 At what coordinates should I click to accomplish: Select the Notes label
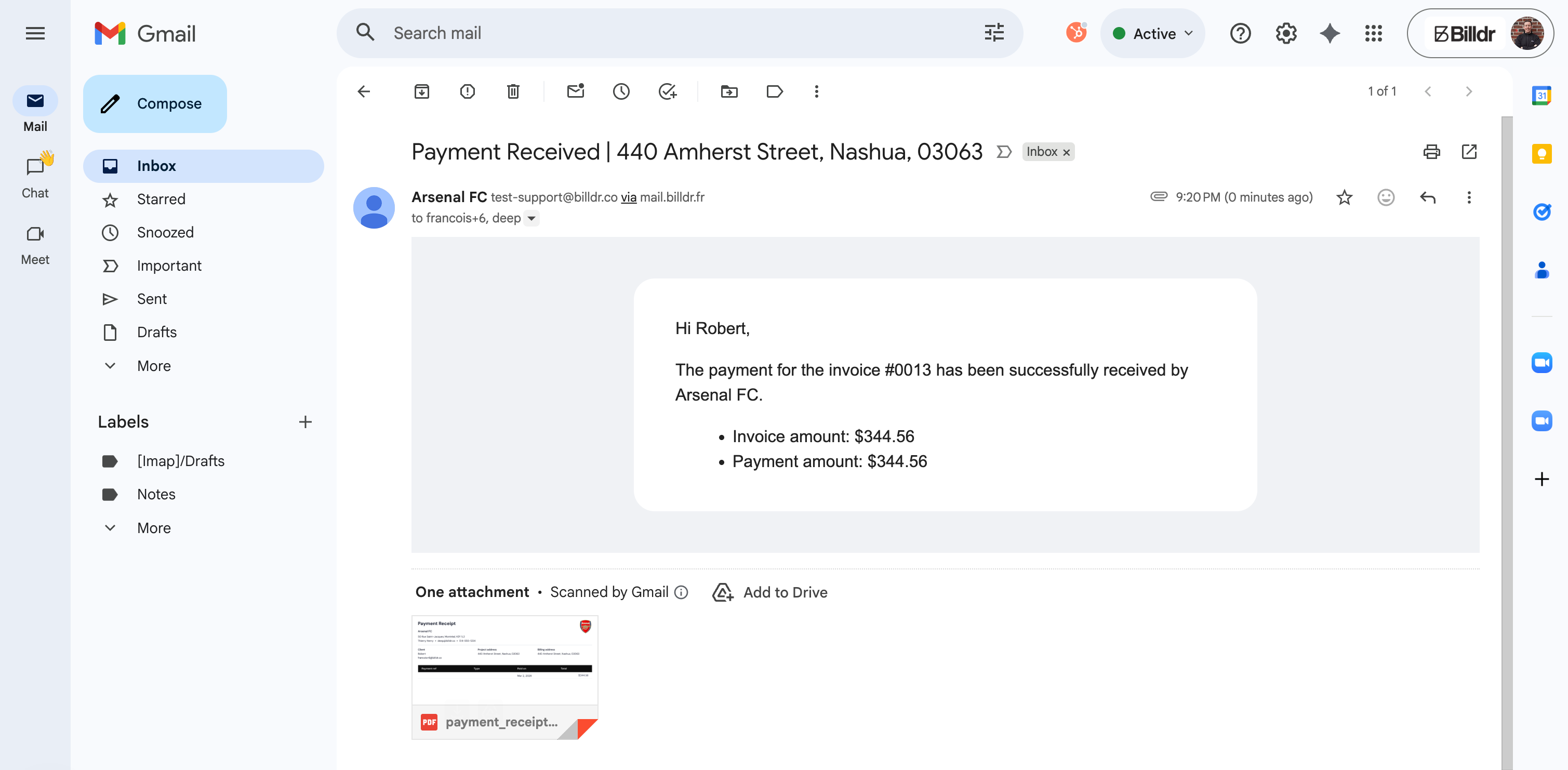tap(203, 494)
